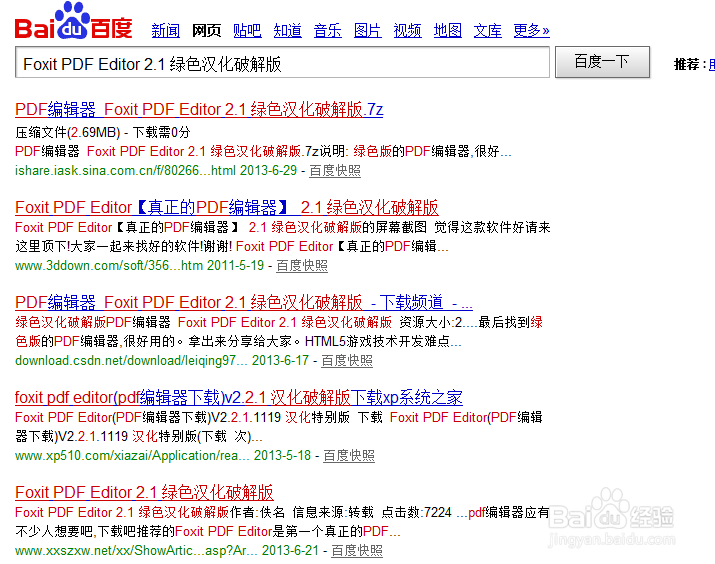
Task: Open the 新闻 news tab
Action: (166, 31)
